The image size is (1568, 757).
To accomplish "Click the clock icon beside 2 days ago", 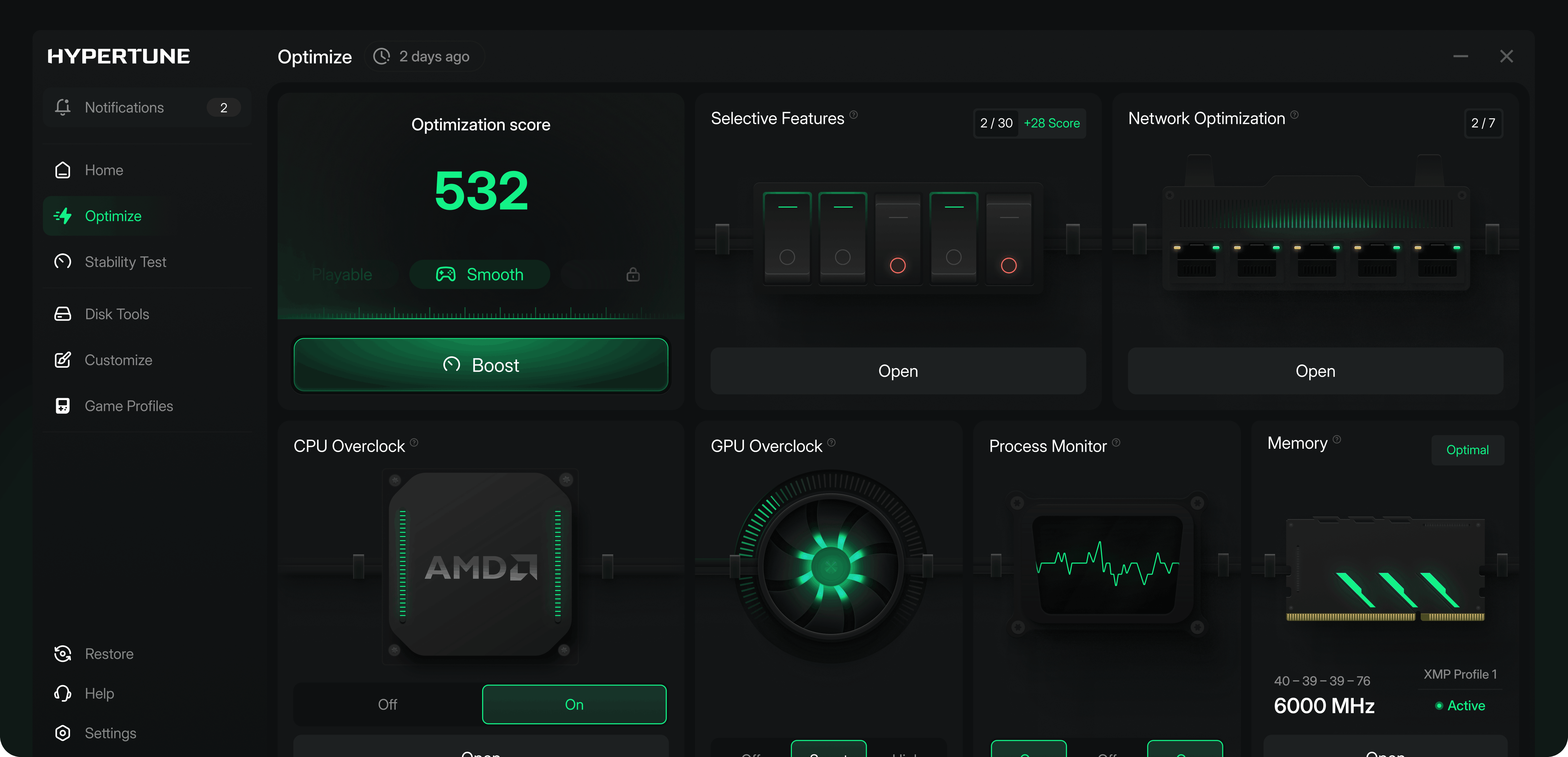I will [382, 56].
